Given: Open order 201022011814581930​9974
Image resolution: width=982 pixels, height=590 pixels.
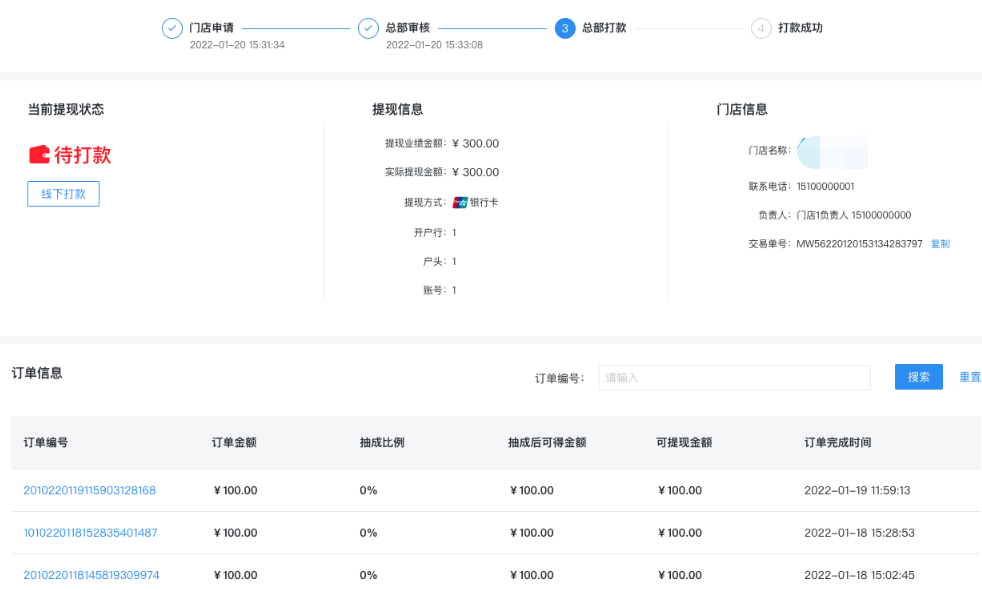Looking at the screenshot, I should (91, 575).
